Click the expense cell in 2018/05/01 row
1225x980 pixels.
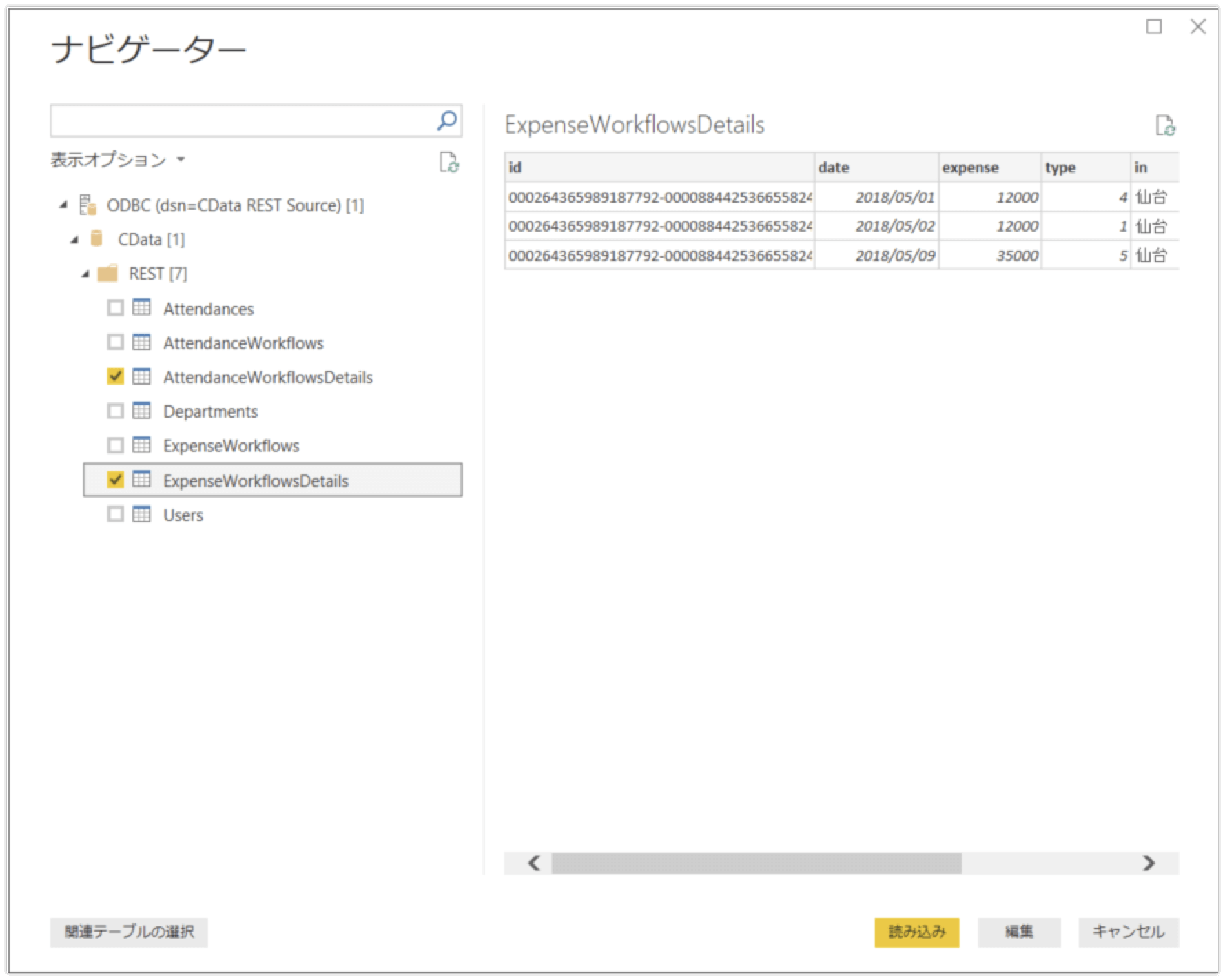[990, 197]
